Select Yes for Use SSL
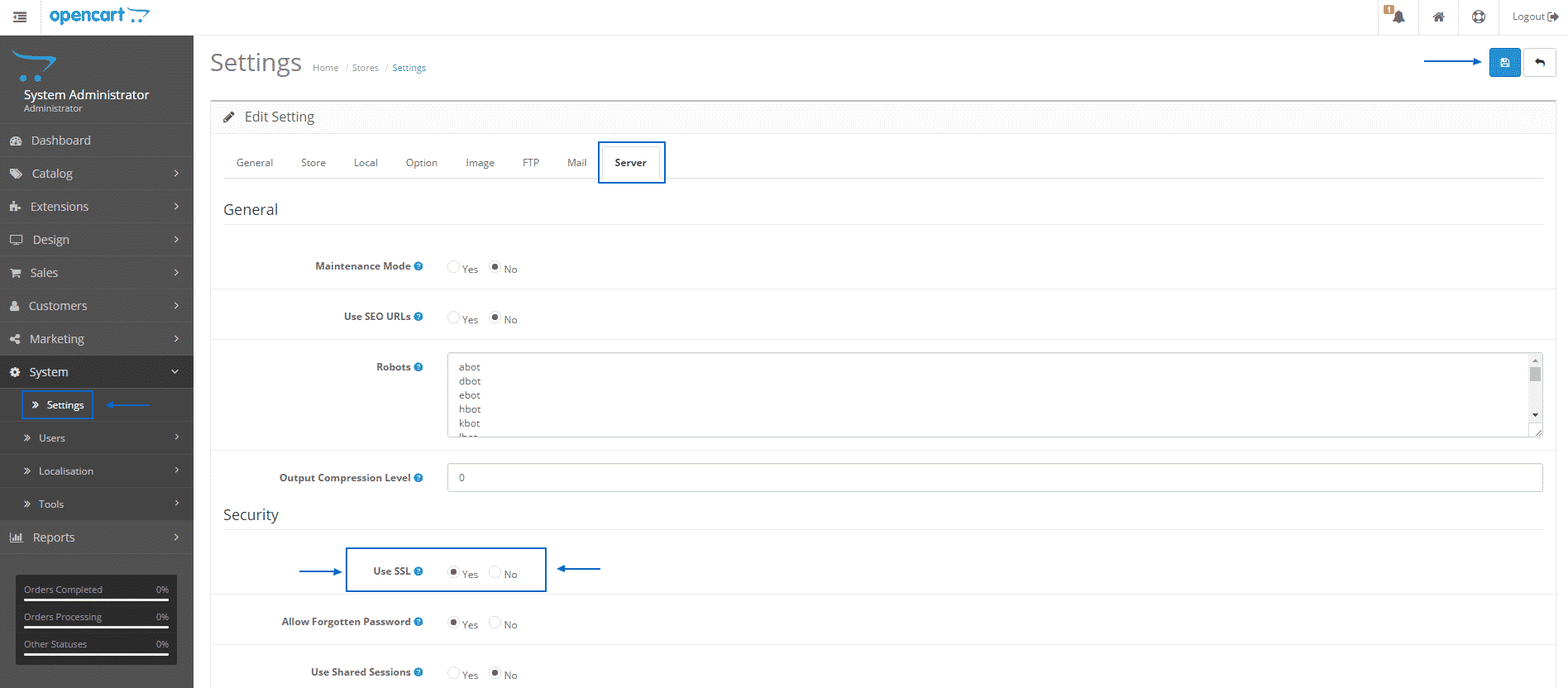This screenshot has width=1568, height=688. 453,572
